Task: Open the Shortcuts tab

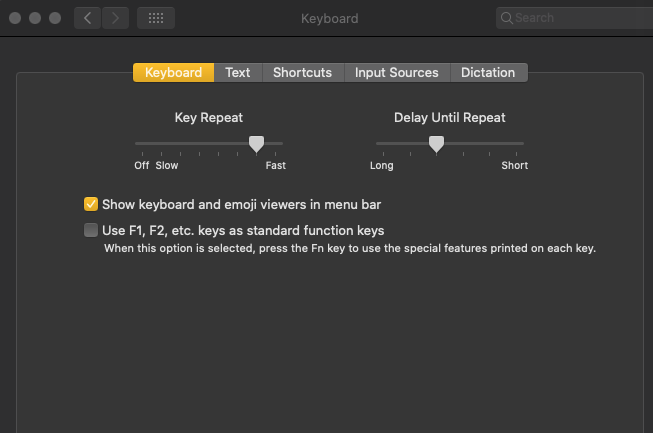Action: pyautogui.click(x=302, y=73)
